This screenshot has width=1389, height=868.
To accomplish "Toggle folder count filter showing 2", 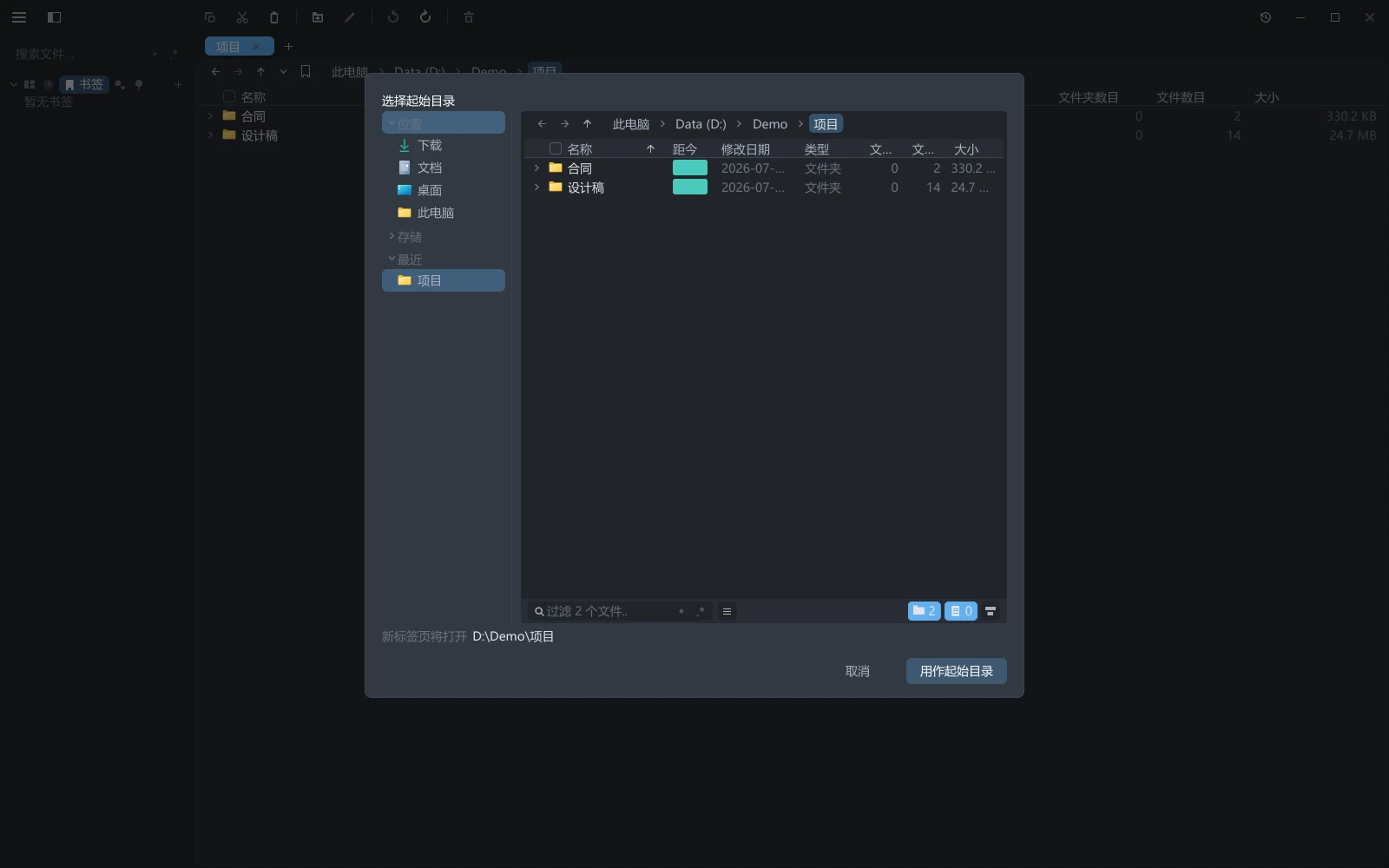I will pyautogui.click(x=925, y=611).
